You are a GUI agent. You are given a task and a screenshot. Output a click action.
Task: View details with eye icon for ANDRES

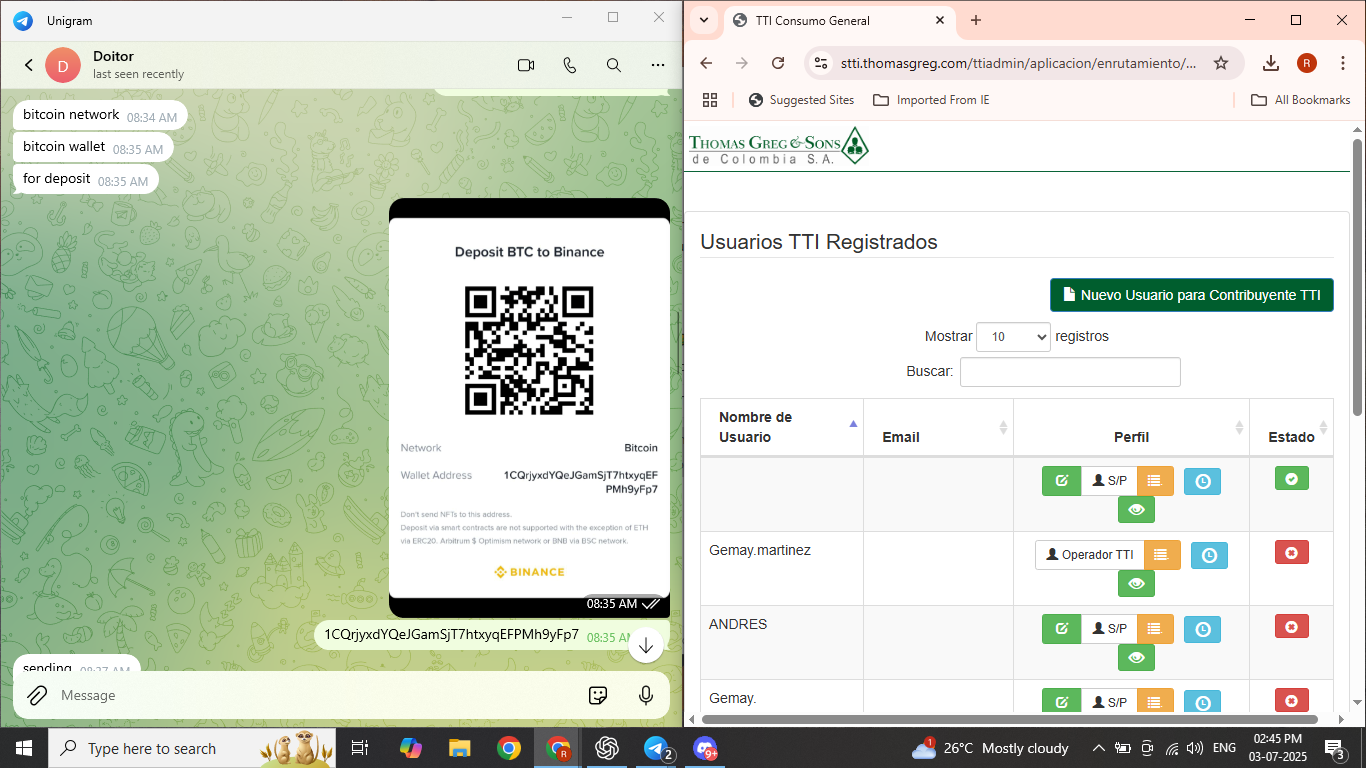pyautogui.click(x=1136, y=658)
